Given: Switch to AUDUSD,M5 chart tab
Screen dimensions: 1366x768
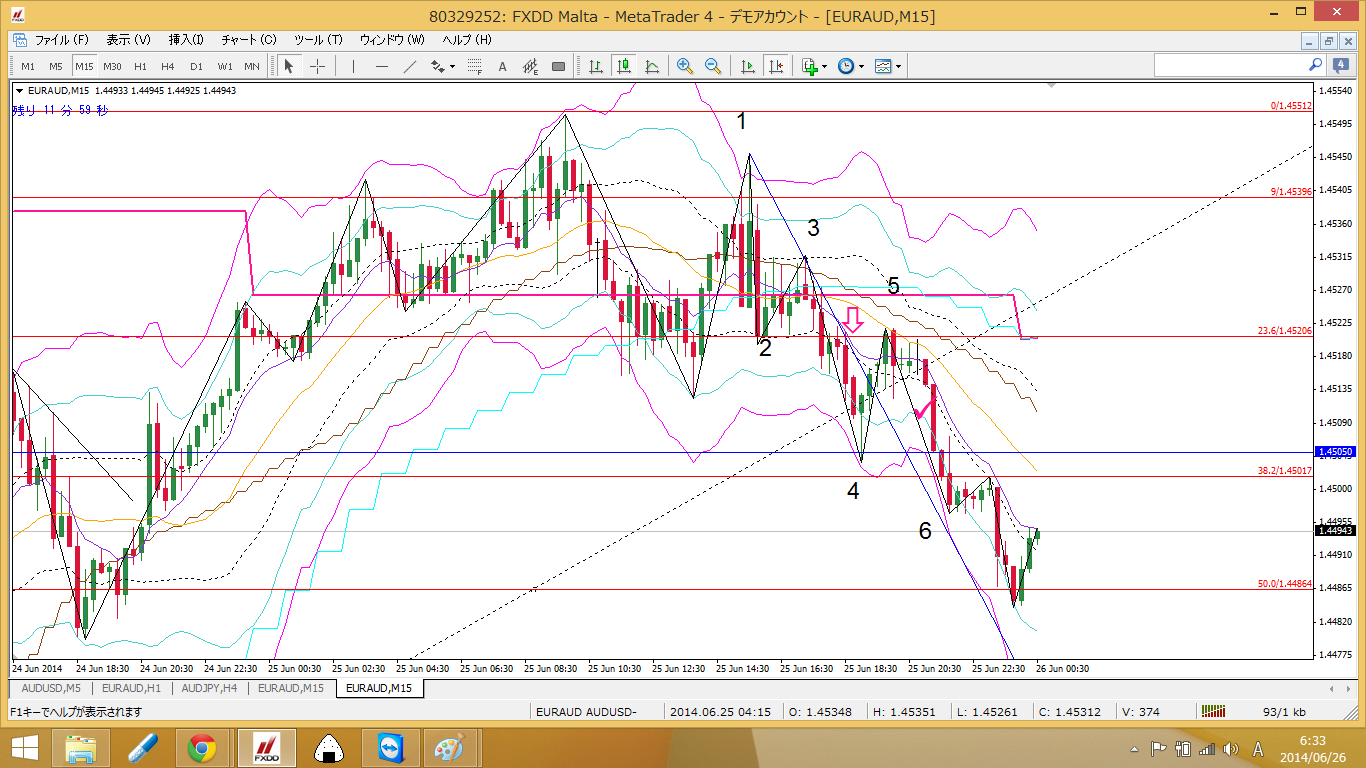Looking at the screenshot, I should (51, 688).
